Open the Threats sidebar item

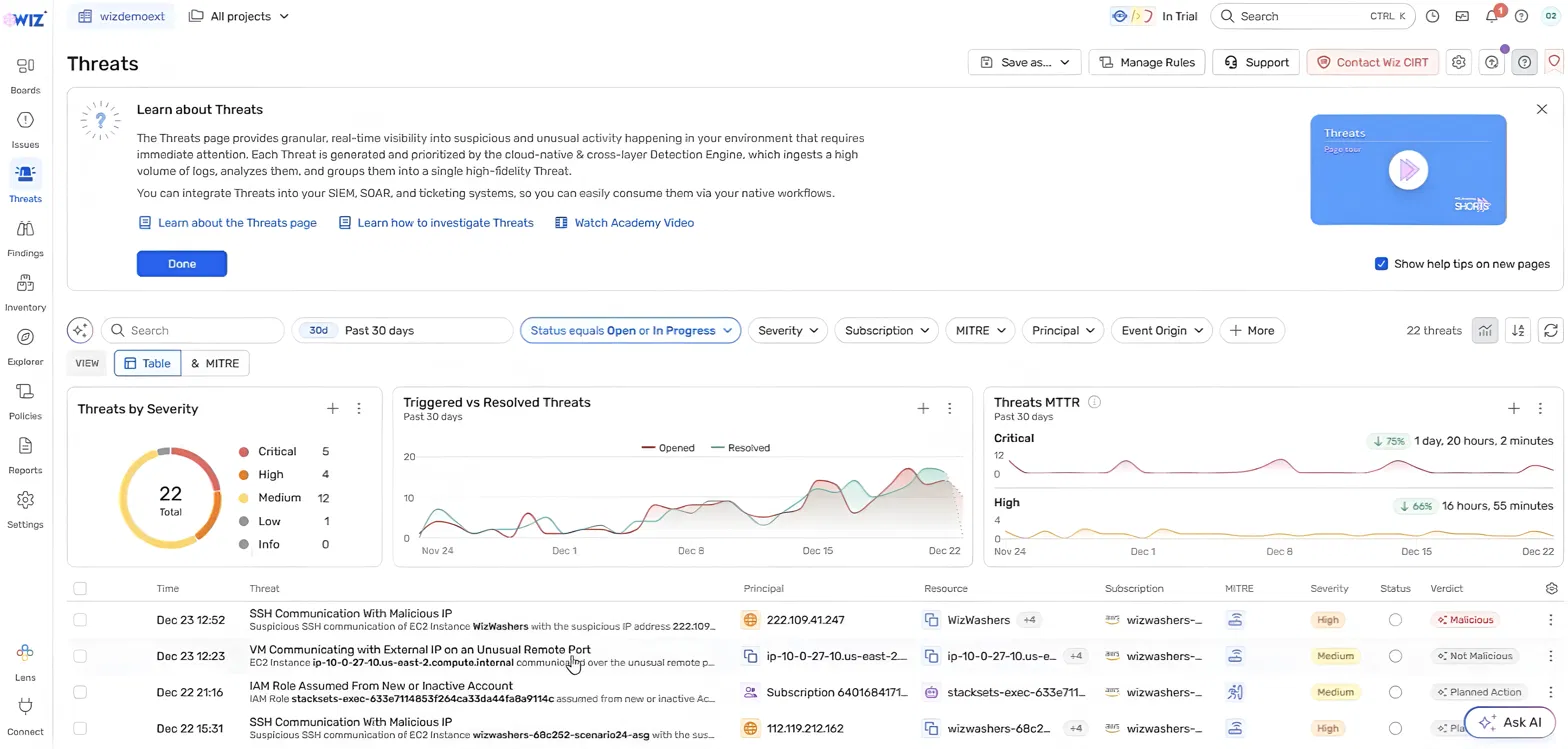click(x=25, y=184)
